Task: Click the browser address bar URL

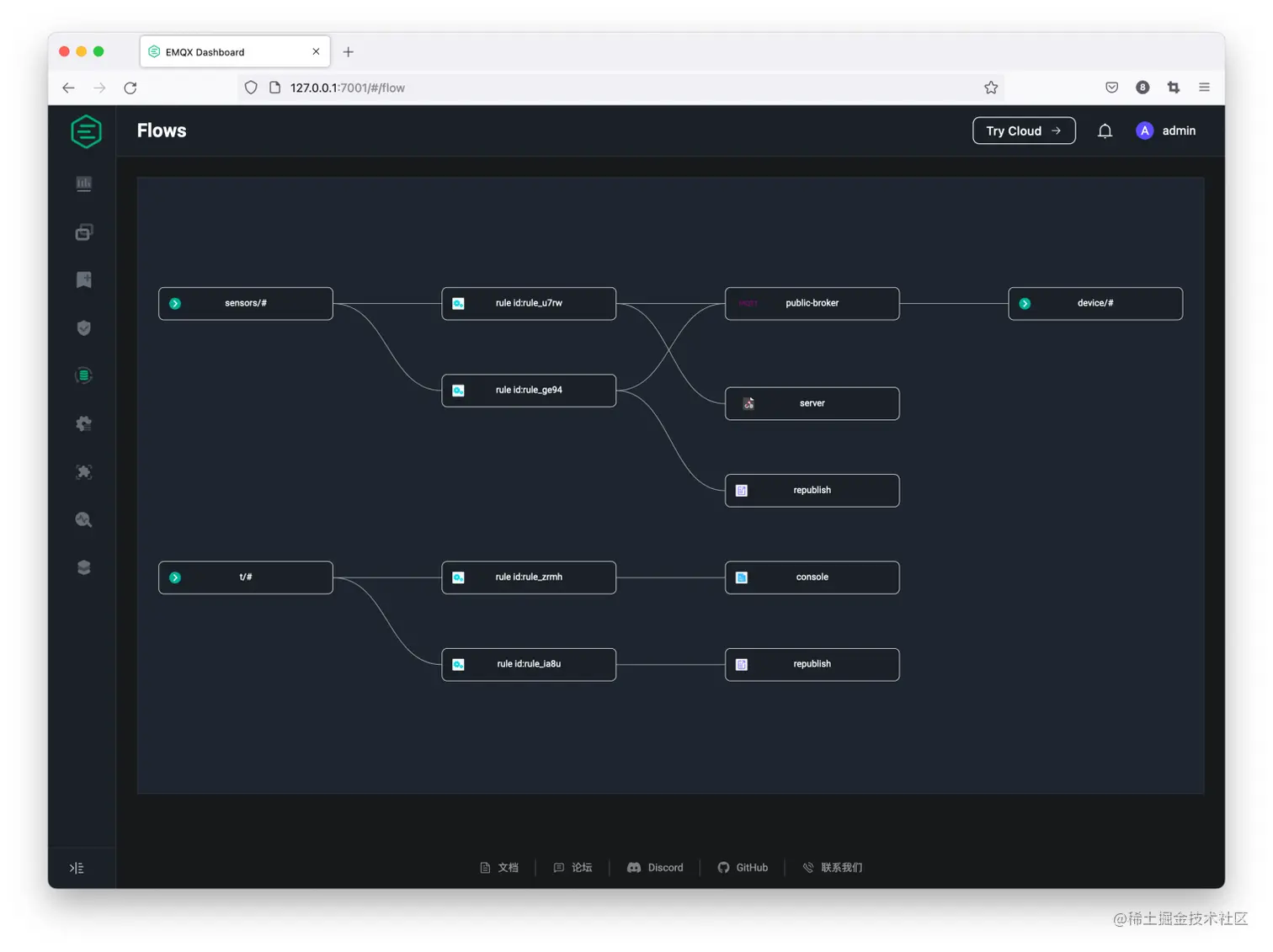Action: pos(347,87)
